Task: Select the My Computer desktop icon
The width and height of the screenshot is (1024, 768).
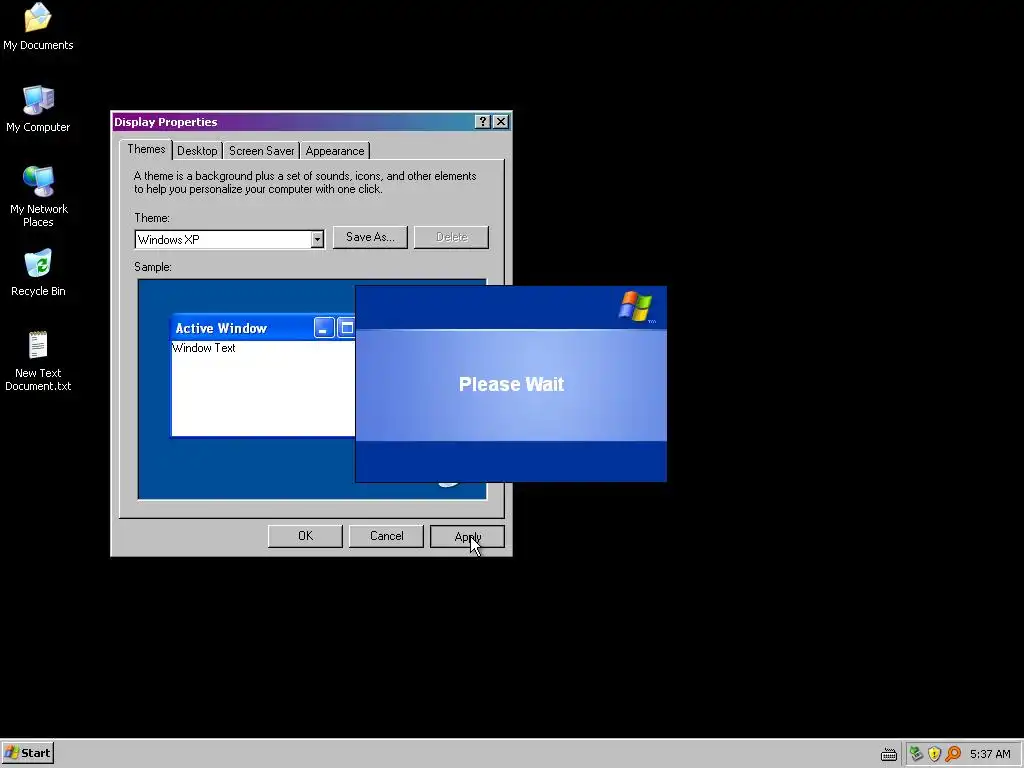Action: (x=38, y=108)
